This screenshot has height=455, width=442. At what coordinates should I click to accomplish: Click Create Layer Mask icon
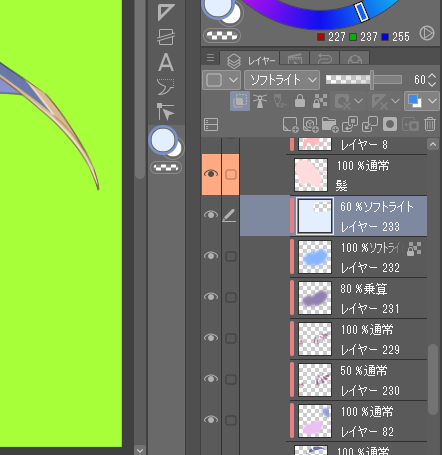(390, 125)
